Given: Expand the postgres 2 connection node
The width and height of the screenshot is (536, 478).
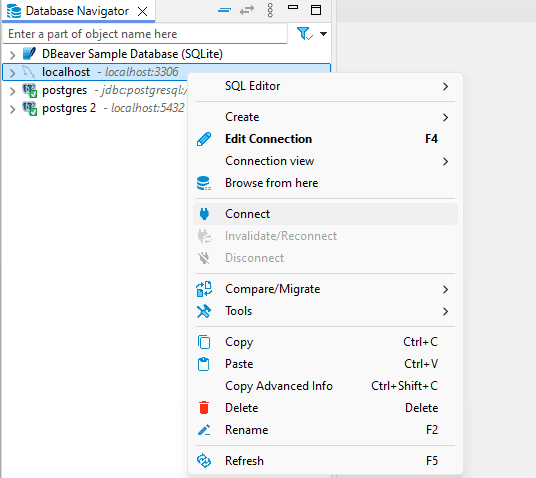Looking at the screenshot, I should 12,109.
